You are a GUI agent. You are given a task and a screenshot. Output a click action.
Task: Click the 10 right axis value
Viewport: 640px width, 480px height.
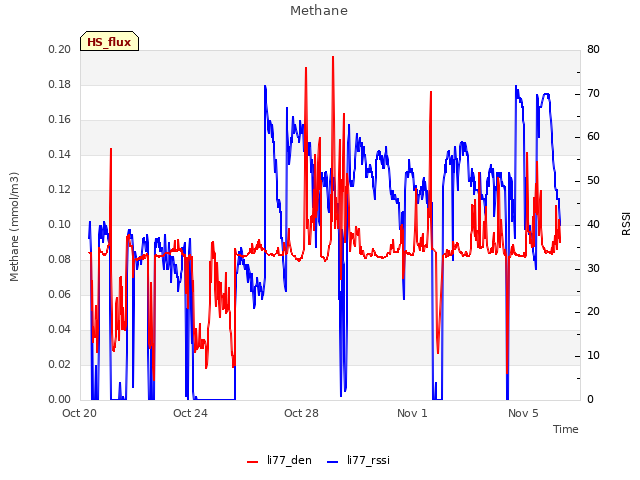(x=593, y=356)
